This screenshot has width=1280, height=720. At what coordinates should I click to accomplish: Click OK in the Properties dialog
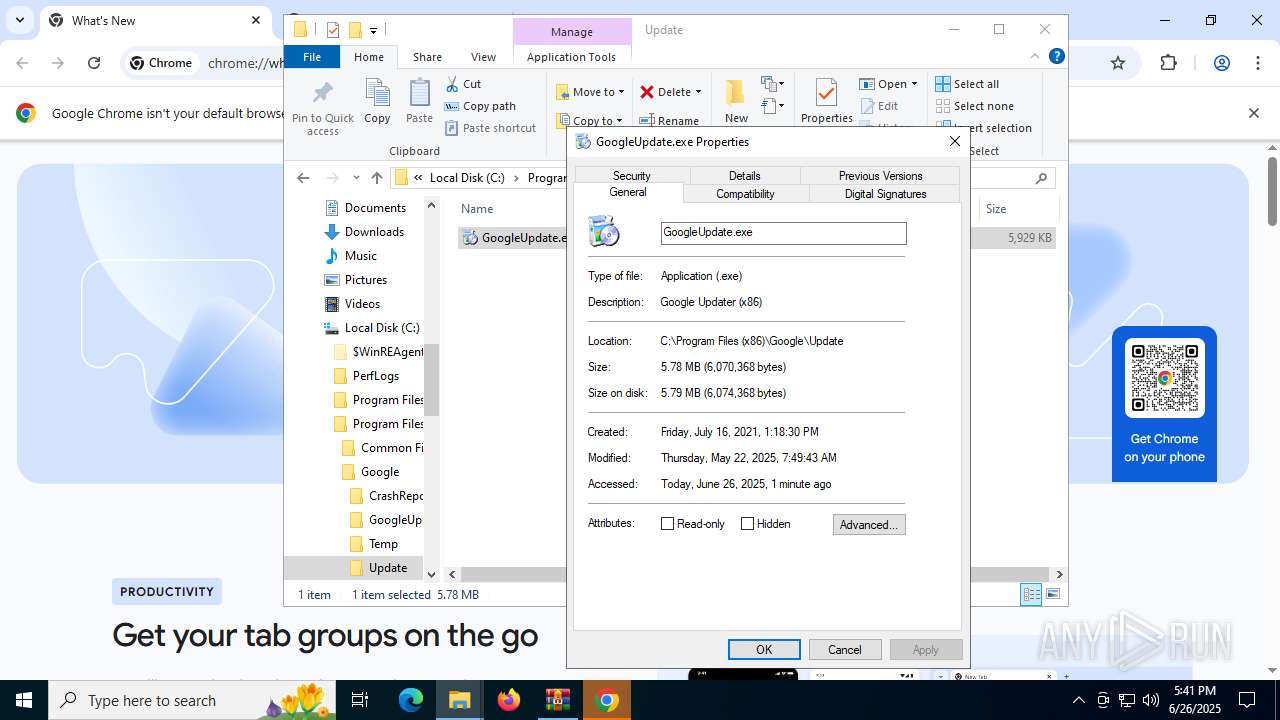pyautogui.click(x=764, y=650)
